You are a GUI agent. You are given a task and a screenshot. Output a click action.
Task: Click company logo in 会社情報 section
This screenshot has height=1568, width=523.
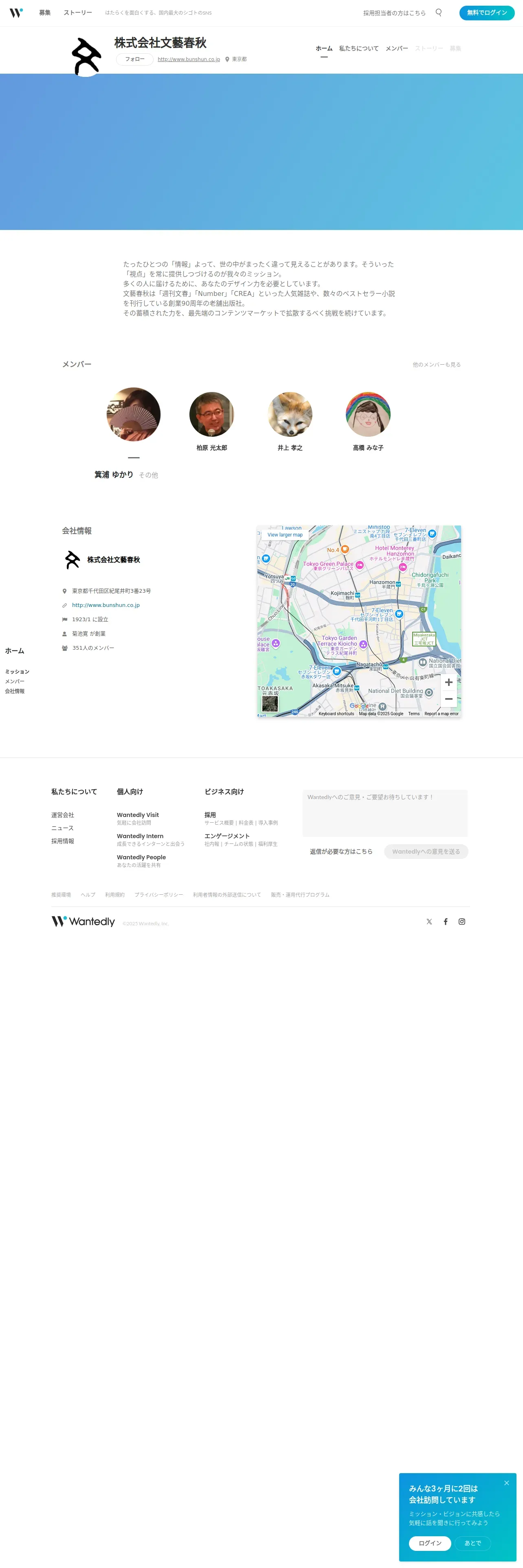coord(73,559)
